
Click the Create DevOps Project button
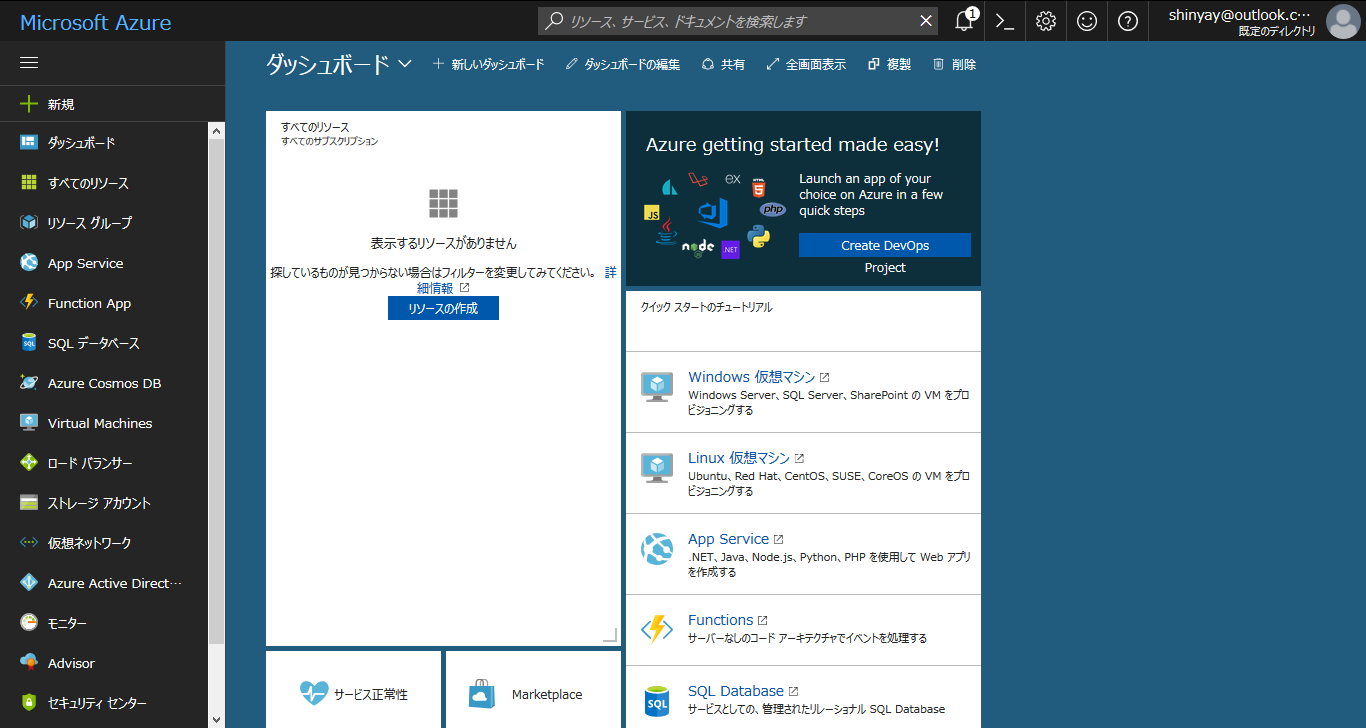pyautogui.click(x=884, y=245)
